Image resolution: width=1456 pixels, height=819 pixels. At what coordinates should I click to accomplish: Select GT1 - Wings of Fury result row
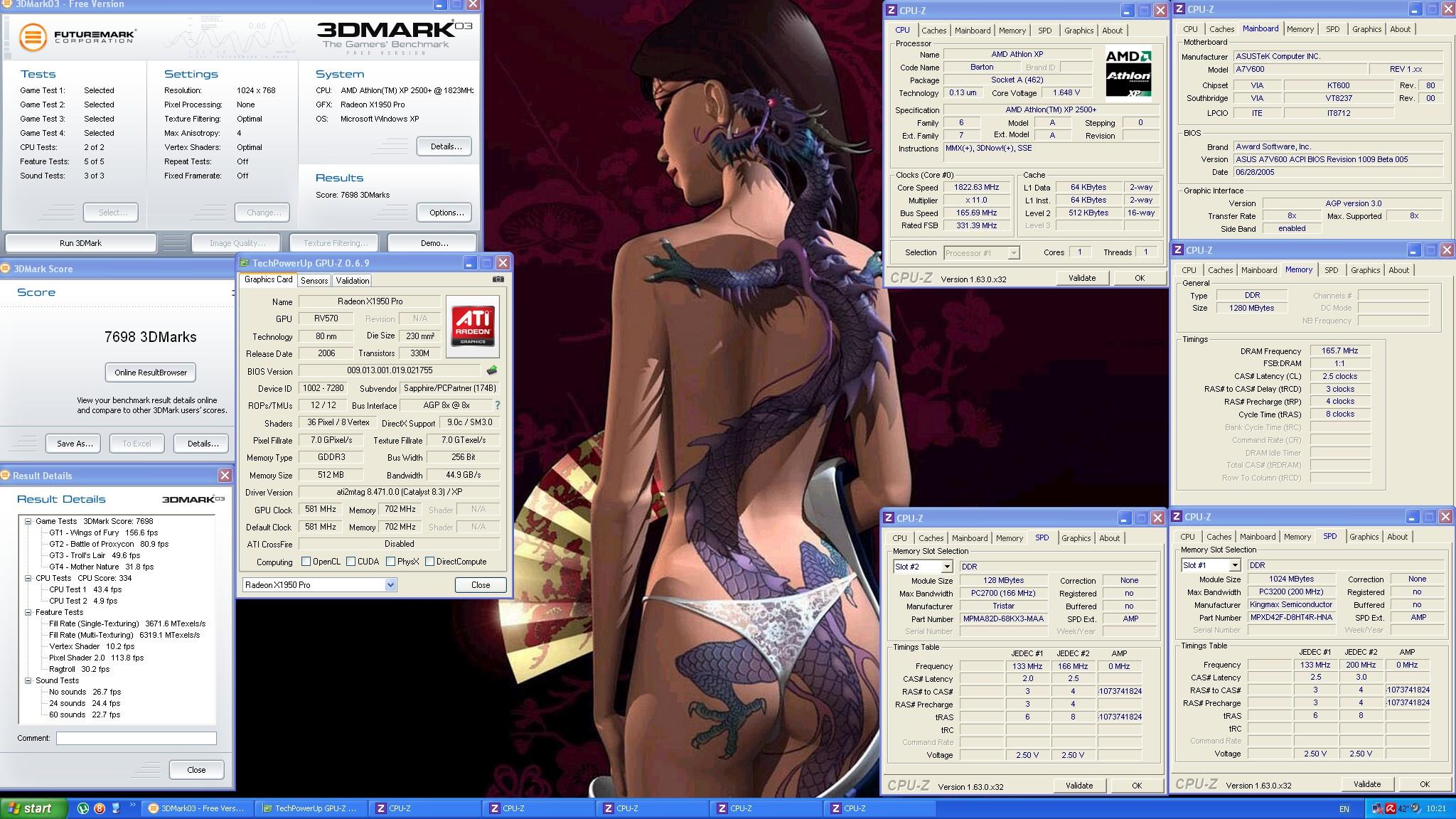[x=103, y=532]
